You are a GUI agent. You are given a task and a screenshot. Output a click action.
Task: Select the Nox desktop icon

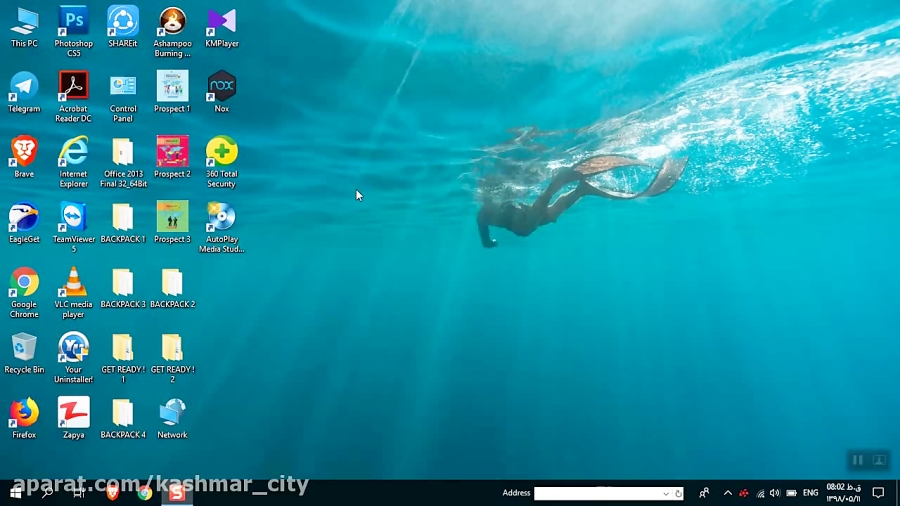221,87
